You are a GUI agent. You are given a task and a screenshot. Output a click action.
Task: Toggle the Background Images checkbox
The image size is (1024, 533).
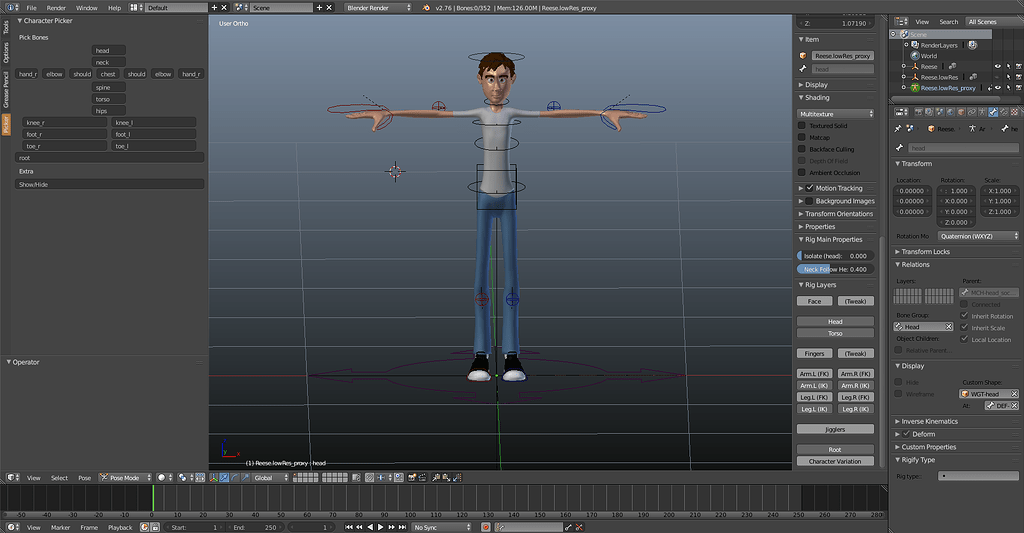[x=810, y=201]
